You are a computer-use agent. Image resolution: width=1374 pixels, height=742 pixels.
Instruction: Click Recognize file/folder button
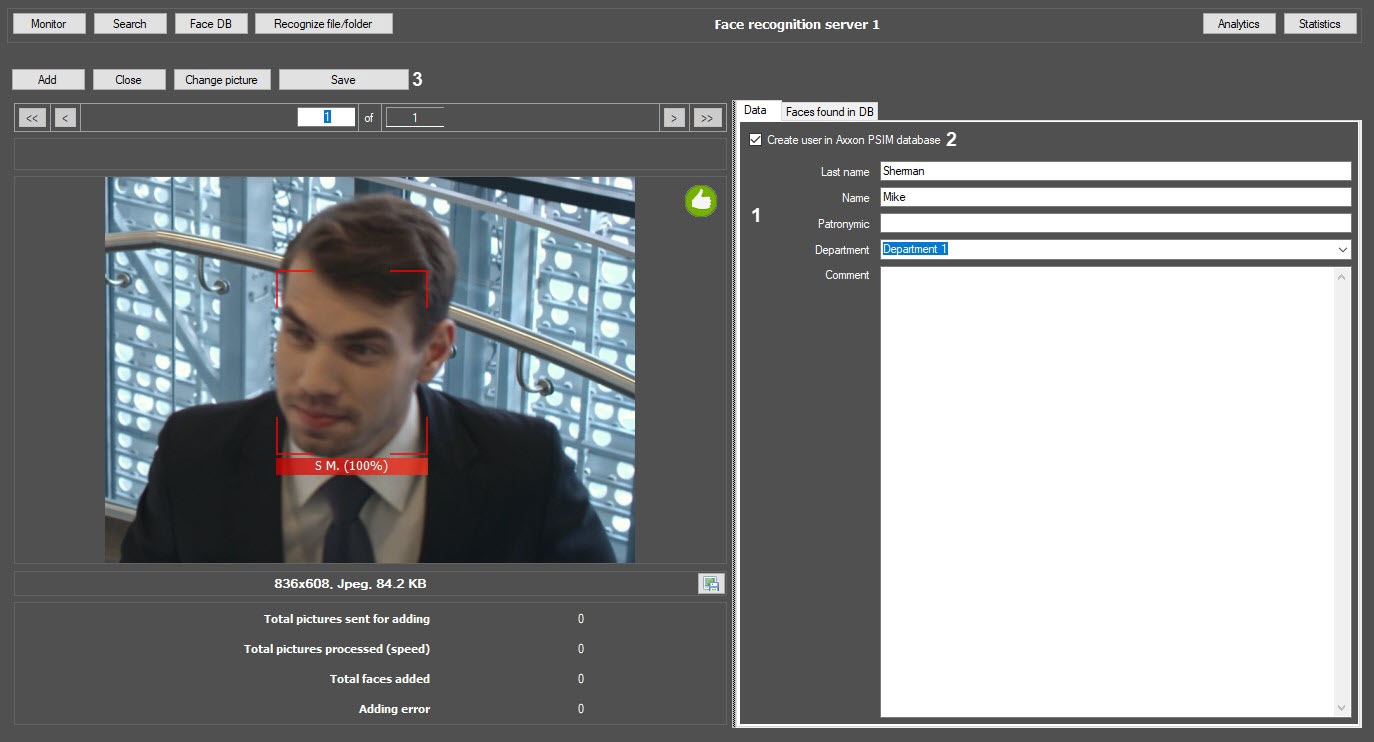(323, 24)
